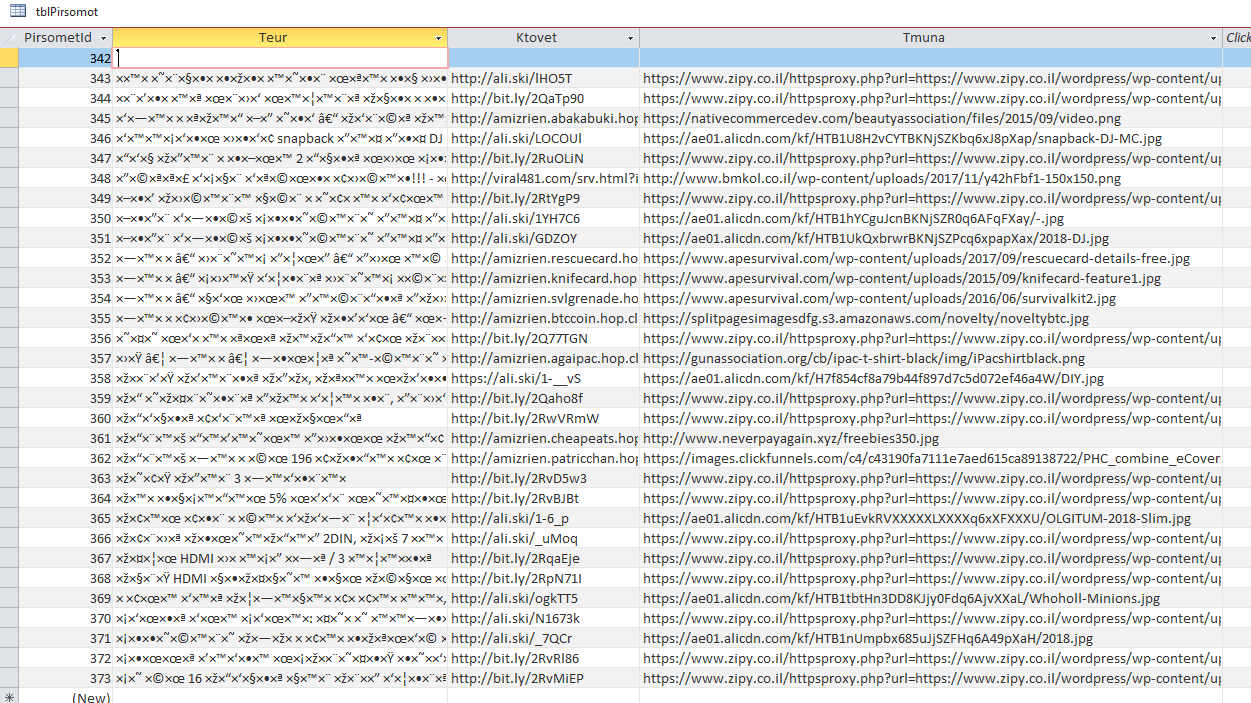
Task: Click the (New) cell in the last row
Action: (66, 697)
